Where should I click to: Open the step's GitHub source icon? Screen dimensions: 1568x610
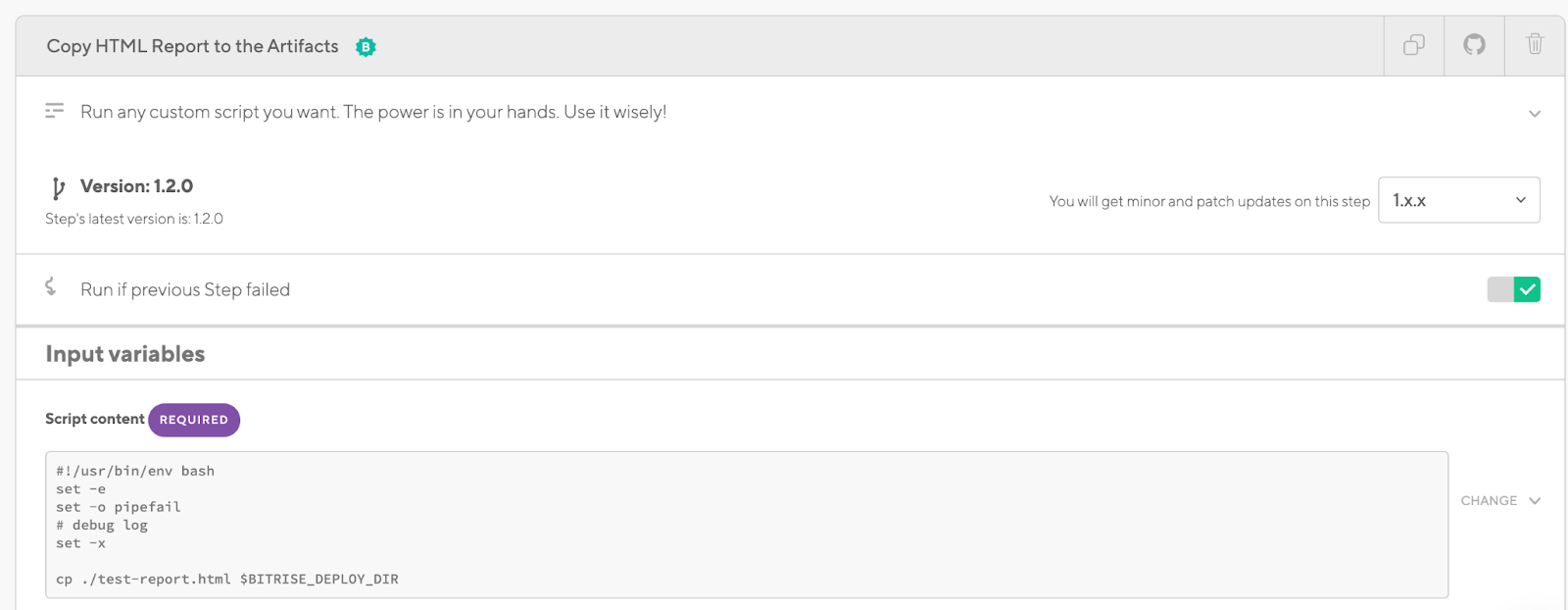click(1474, 44)
